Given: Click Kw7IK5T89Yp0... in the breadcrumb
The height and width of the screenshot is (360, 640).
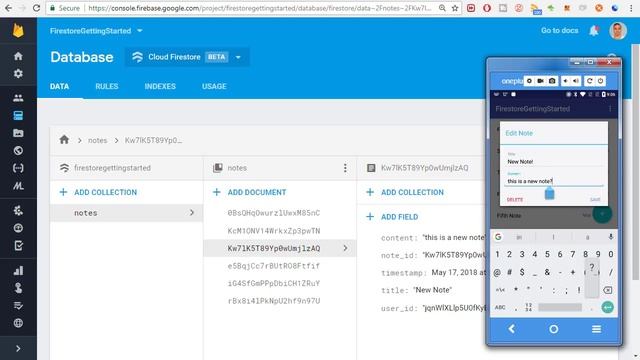Looking at the screenshot, I should (153, 140).
